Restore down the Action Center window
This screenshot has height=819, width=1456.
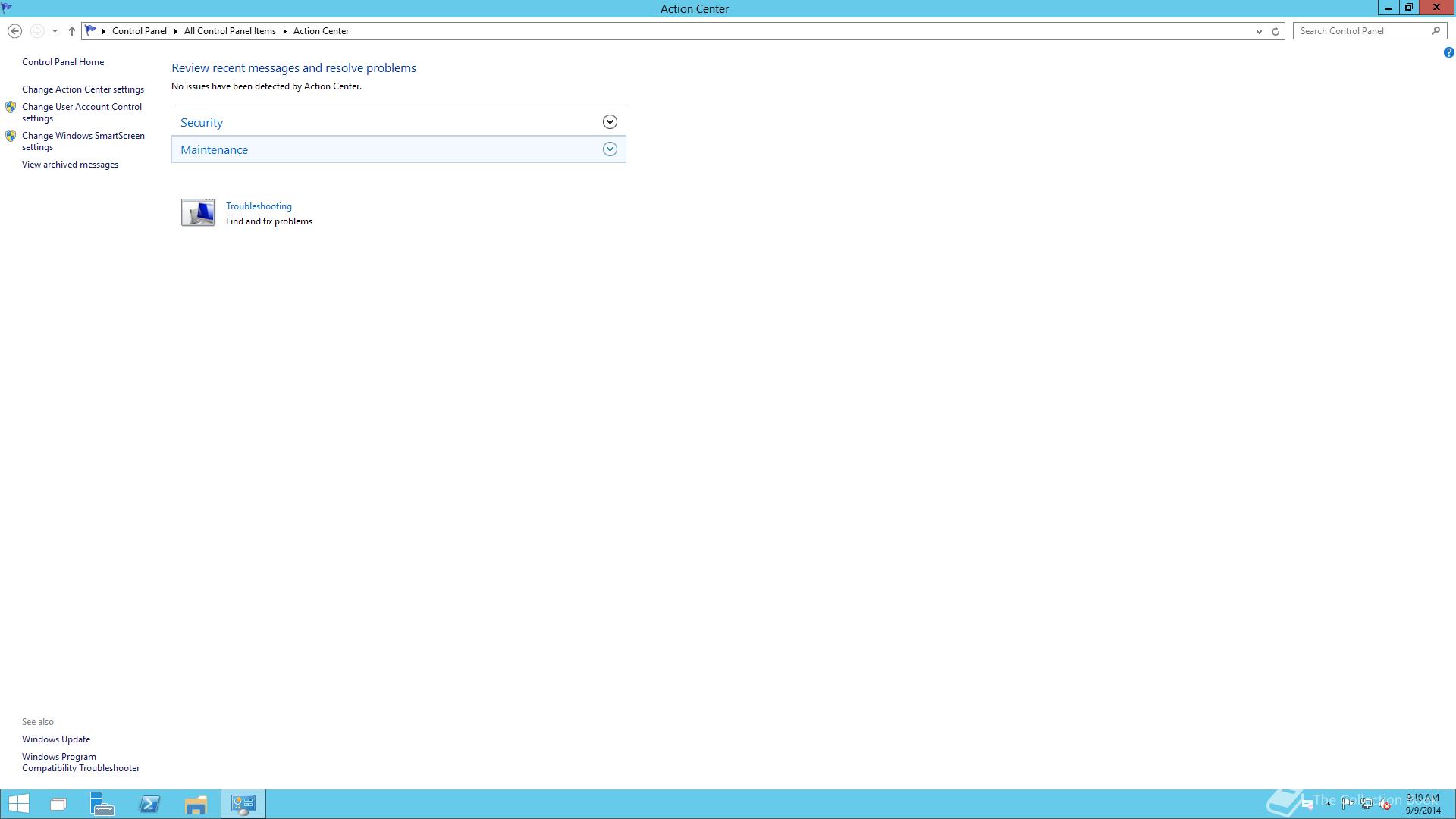[x=1409, y=8]
